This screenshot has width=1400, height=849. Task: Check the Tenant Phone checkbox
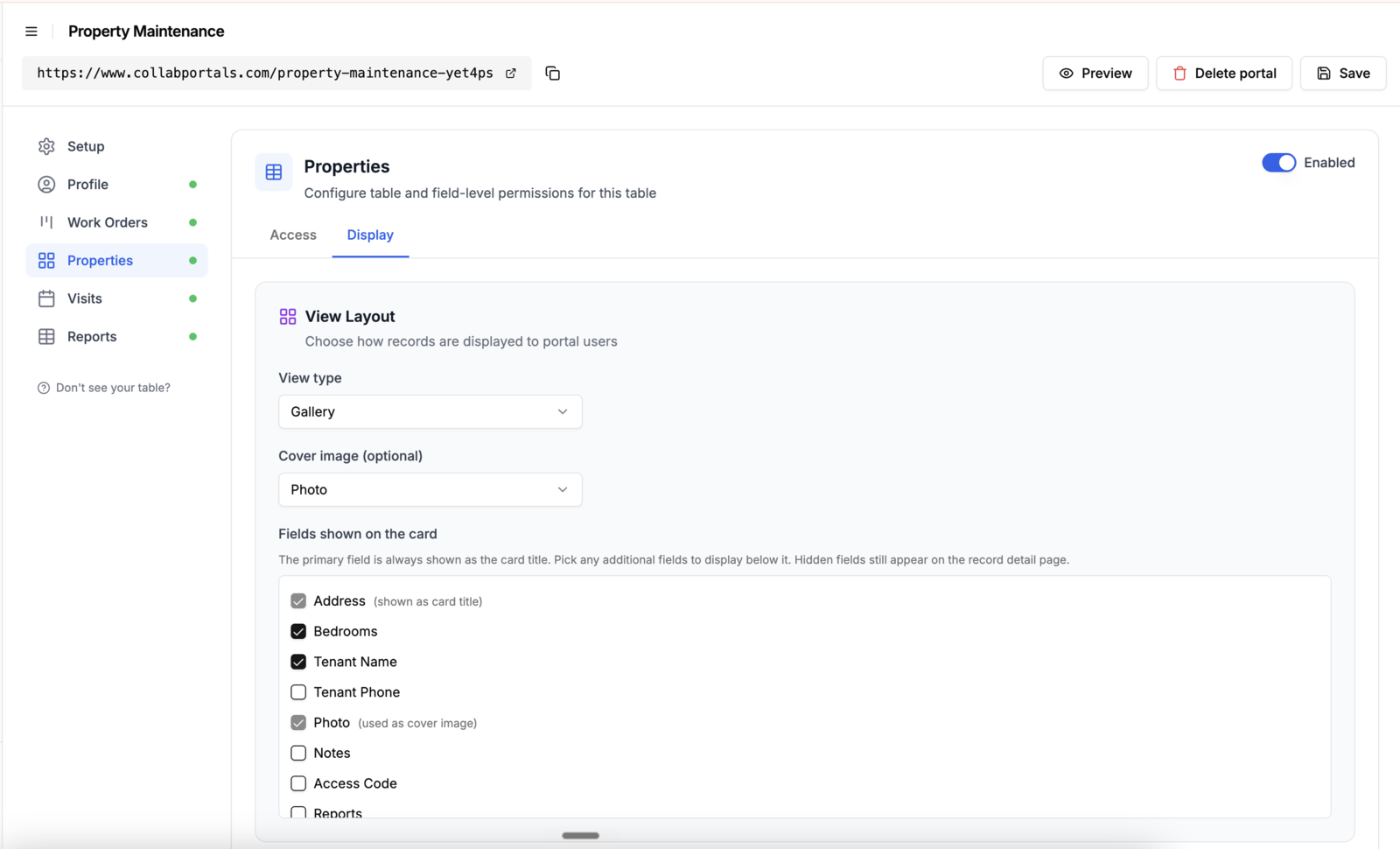(298, 692)
